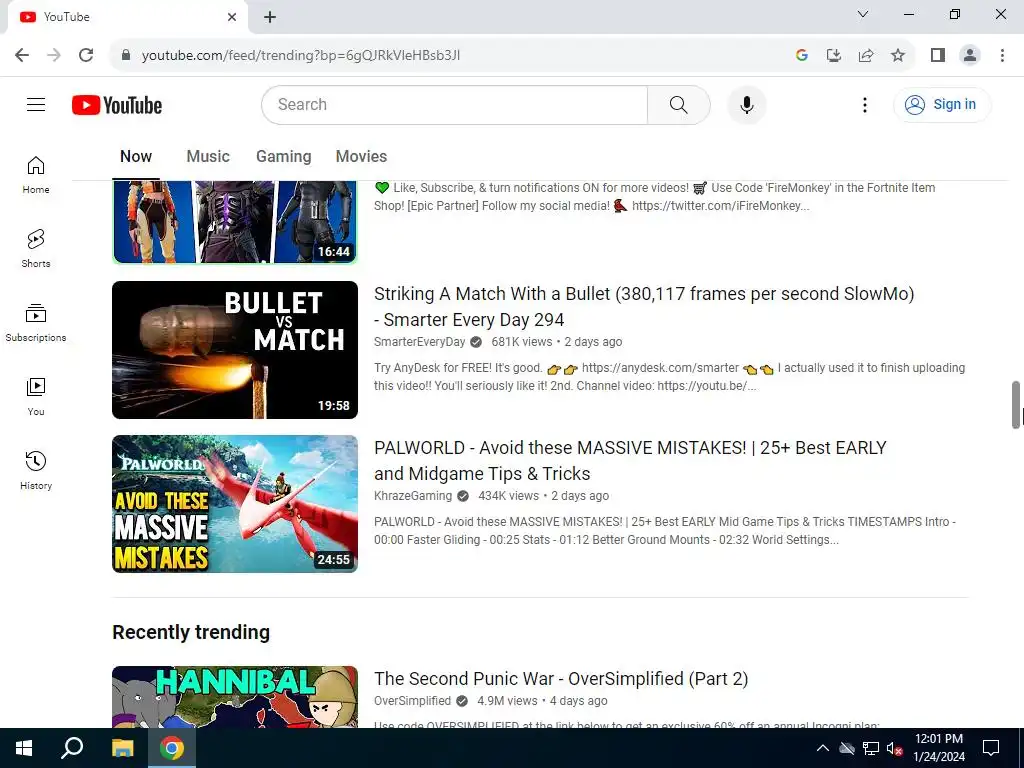Reload the page

coord(86,55)
